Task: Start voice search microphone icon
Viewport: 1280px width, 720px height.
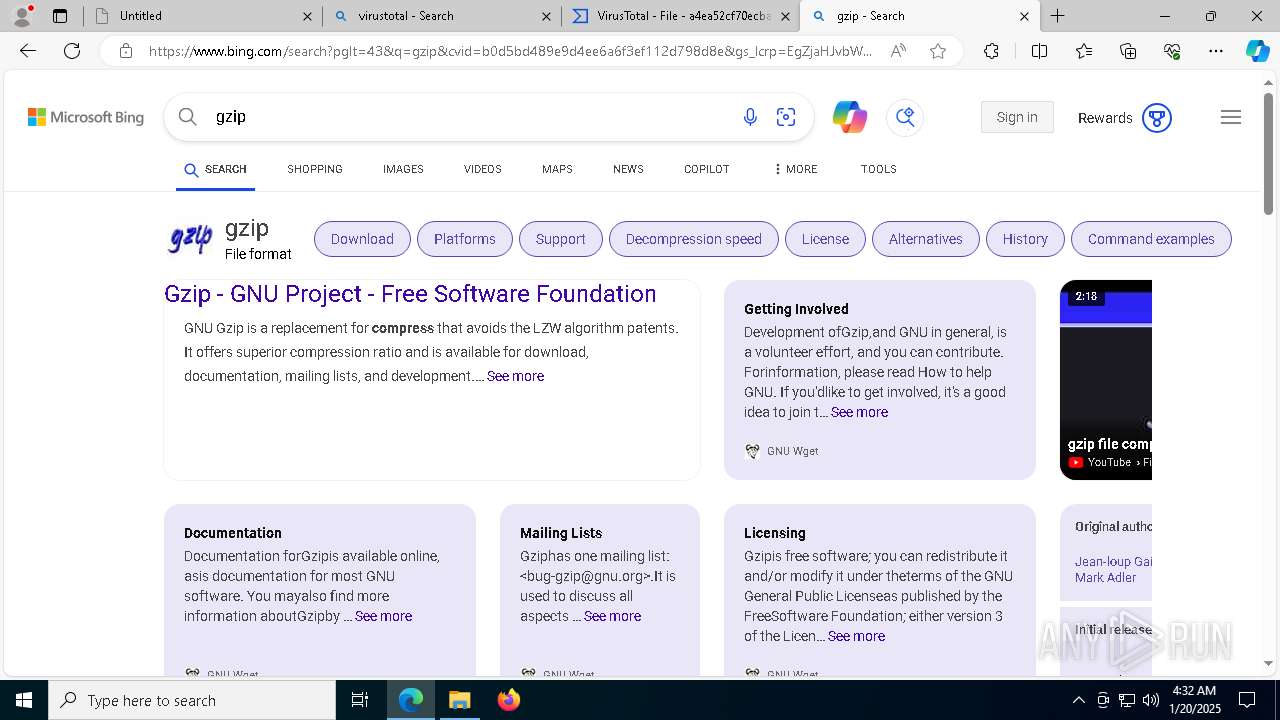Action: pyautogui.click(x=750, y=117)
